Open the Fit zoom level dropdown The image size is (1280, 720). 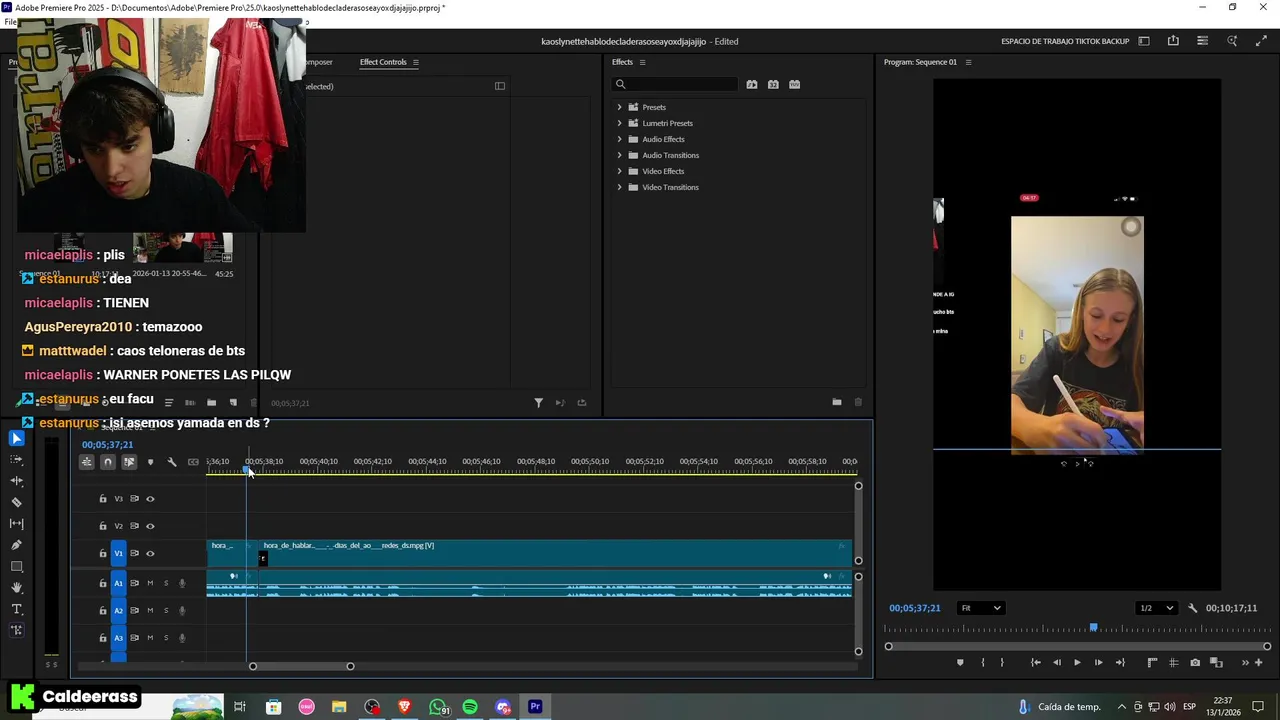pos(980,608)
